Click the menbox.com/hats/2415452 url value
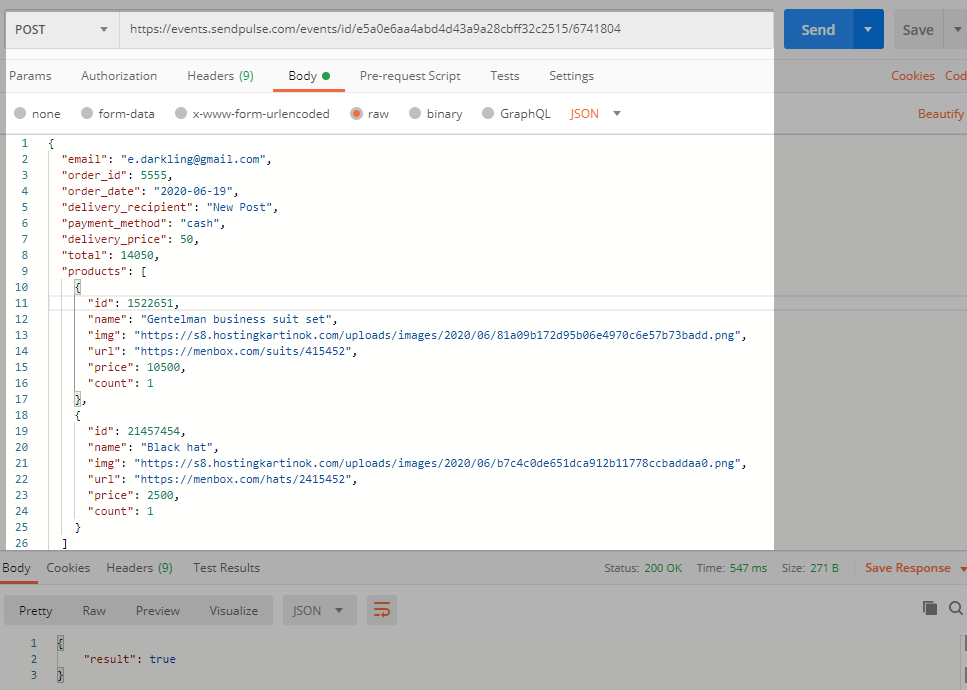Viewport: 967px width, 690px height. 244,479
